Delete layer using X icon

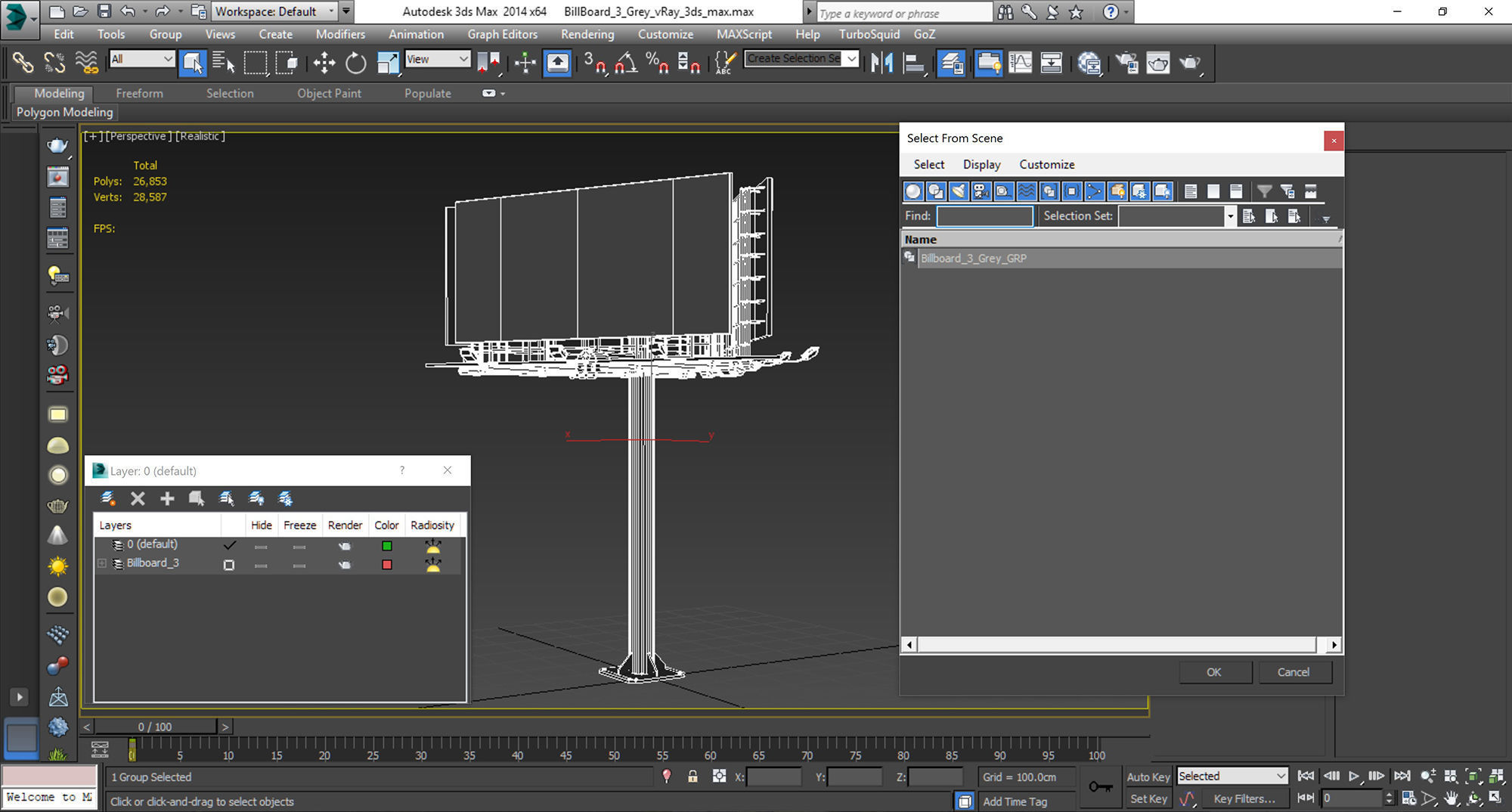coord(138,498)
